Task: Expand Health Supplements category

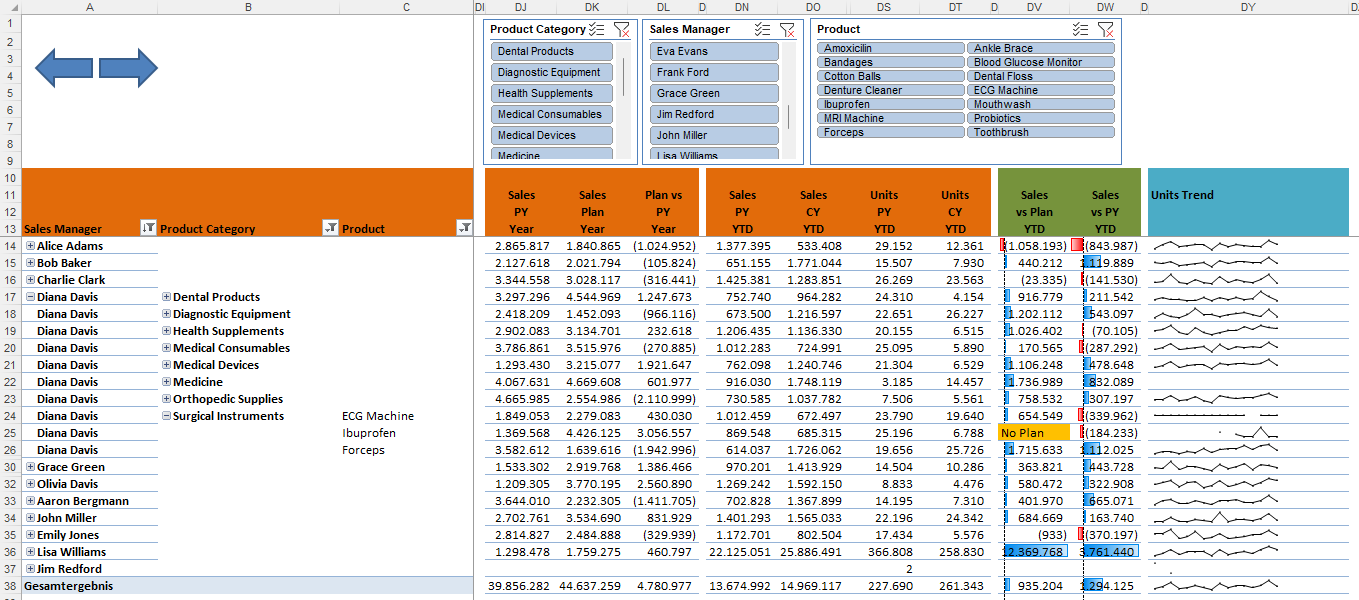Action: (166, 331)
